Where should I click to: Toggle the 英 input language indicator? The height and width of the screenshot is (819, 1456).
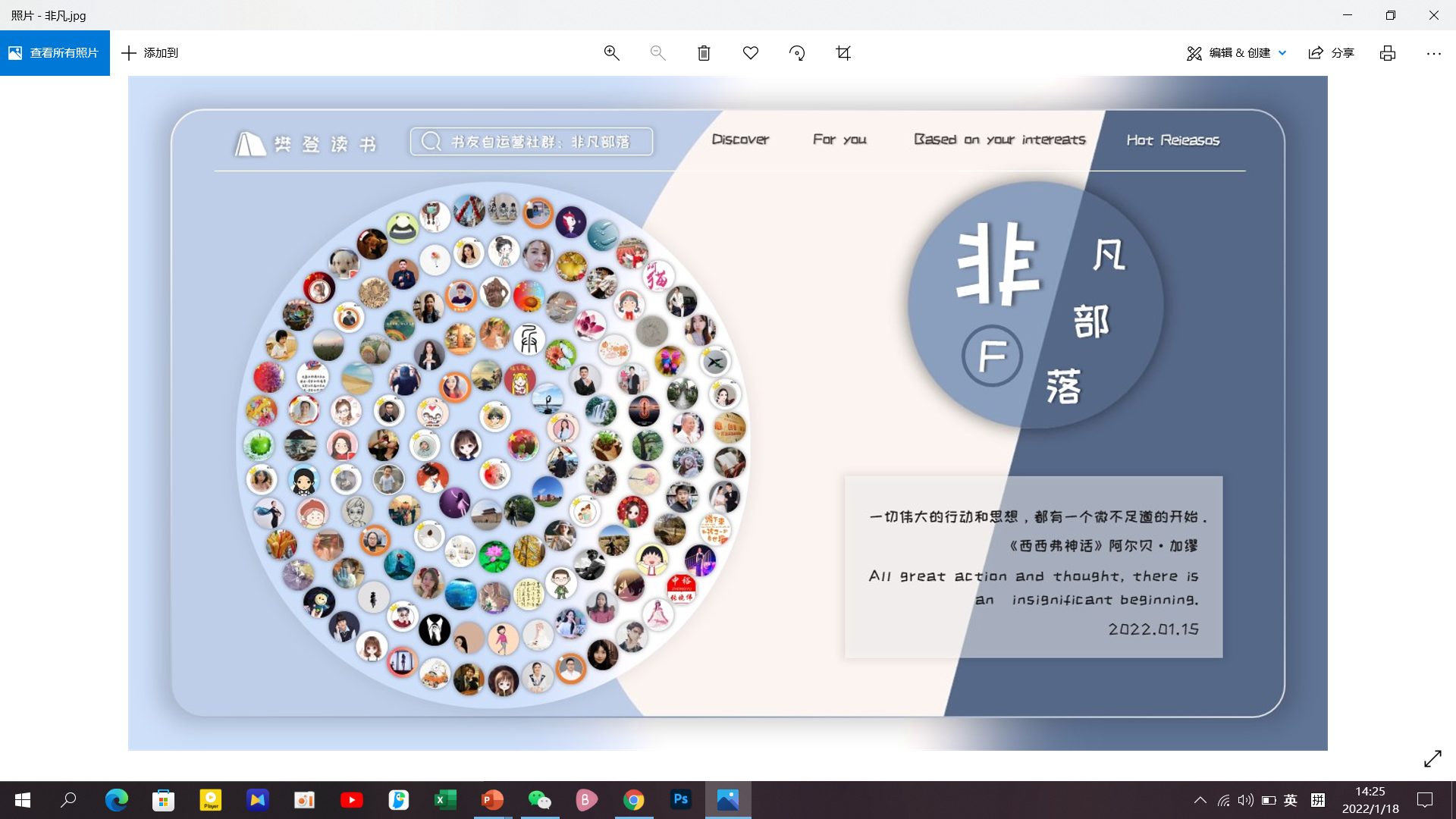(x=1291, y=800)
